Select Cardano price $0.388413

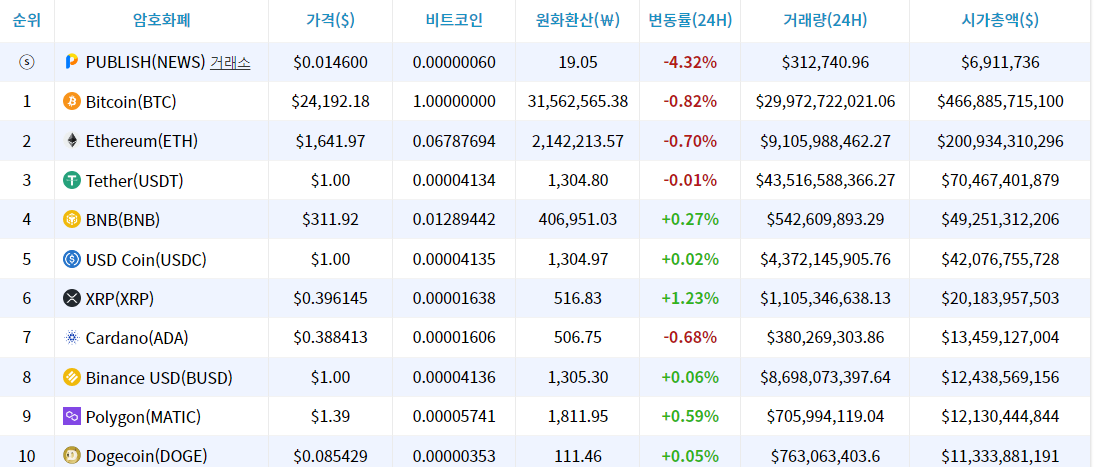[330, 339]
